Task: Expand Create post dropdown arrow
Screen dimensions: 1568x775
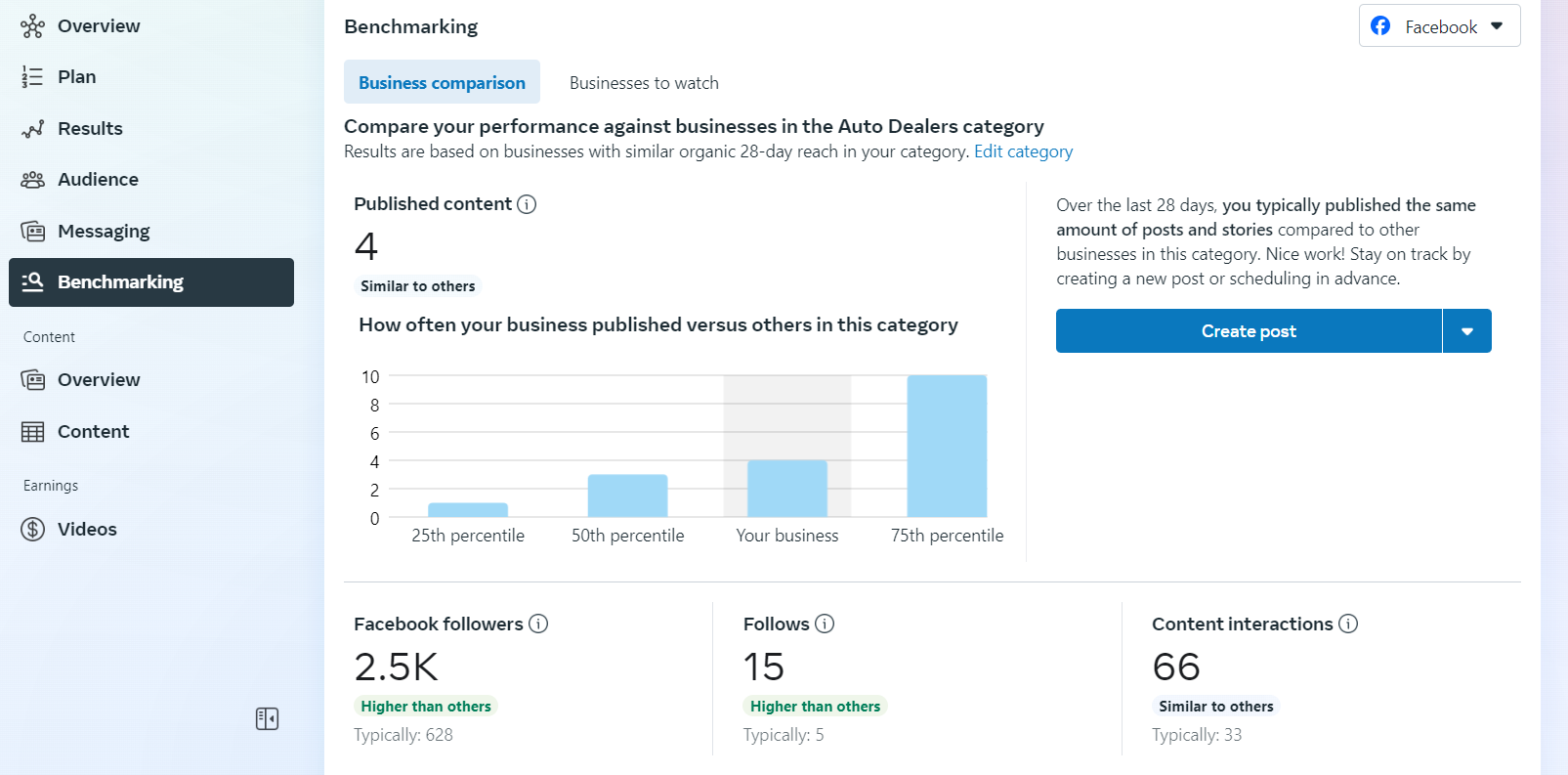Action: pos(1466,331)
